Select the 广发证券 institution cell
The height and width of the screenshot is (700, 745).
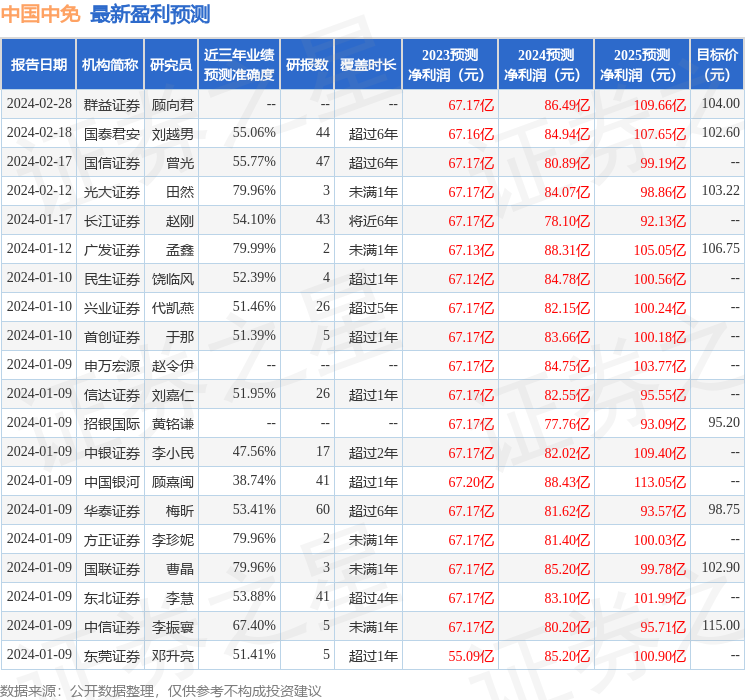[112, 250]
